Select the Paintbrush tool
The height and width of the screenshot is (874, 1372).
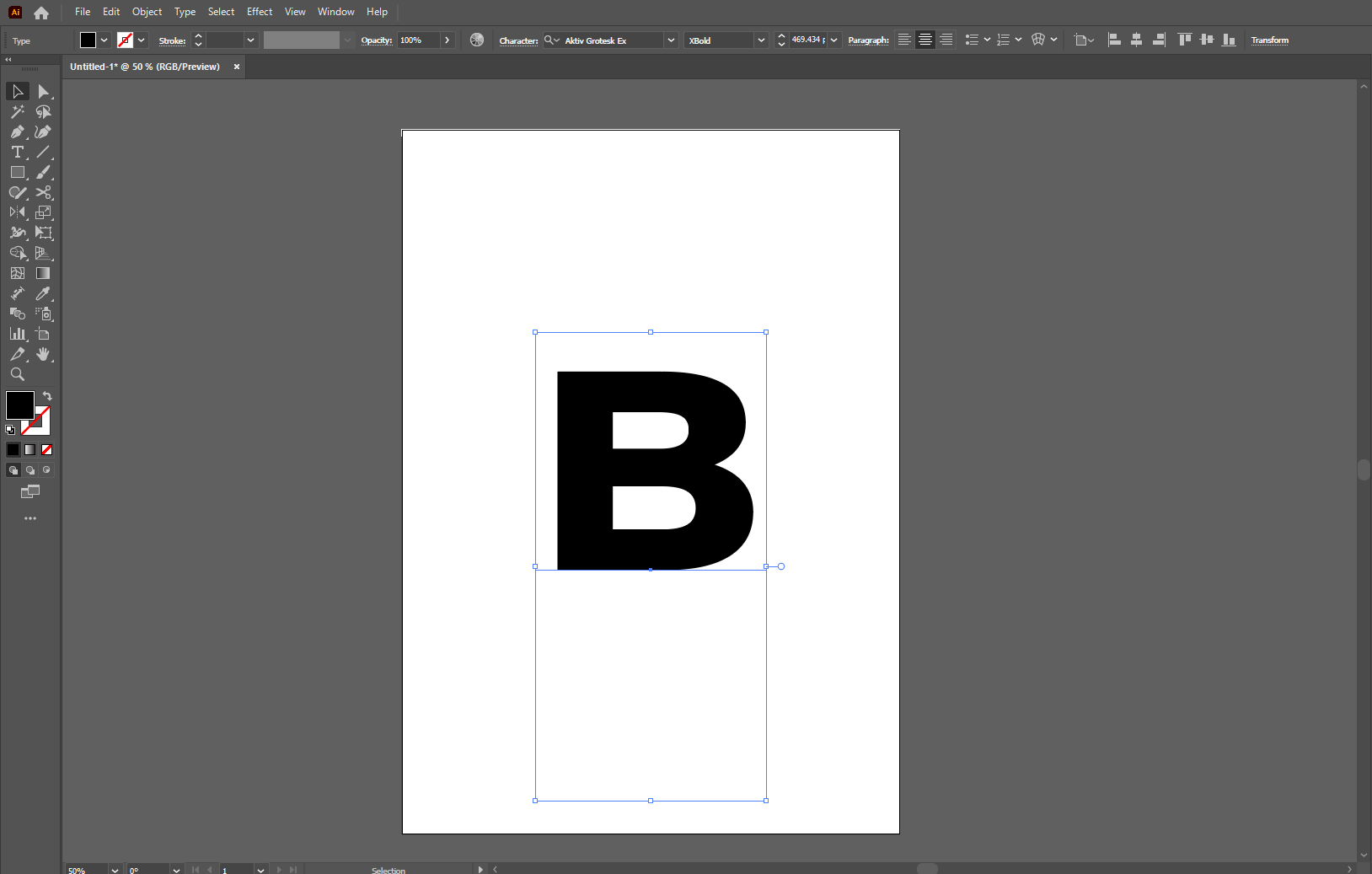[44, 172]
